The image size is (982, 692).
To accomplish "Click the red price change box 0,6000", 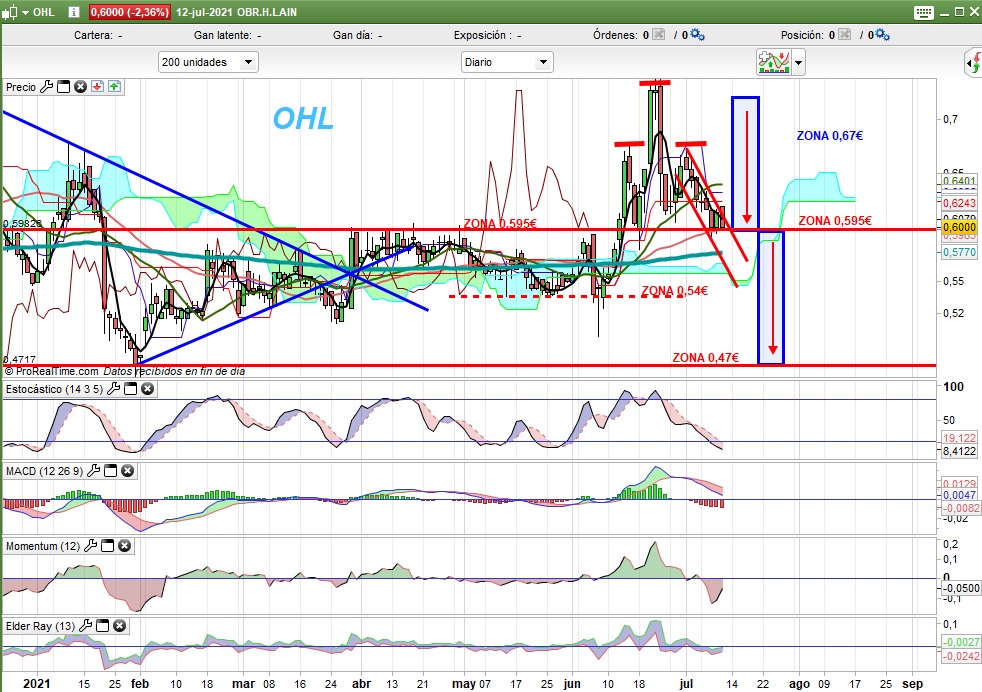I will tap(129, 12).
